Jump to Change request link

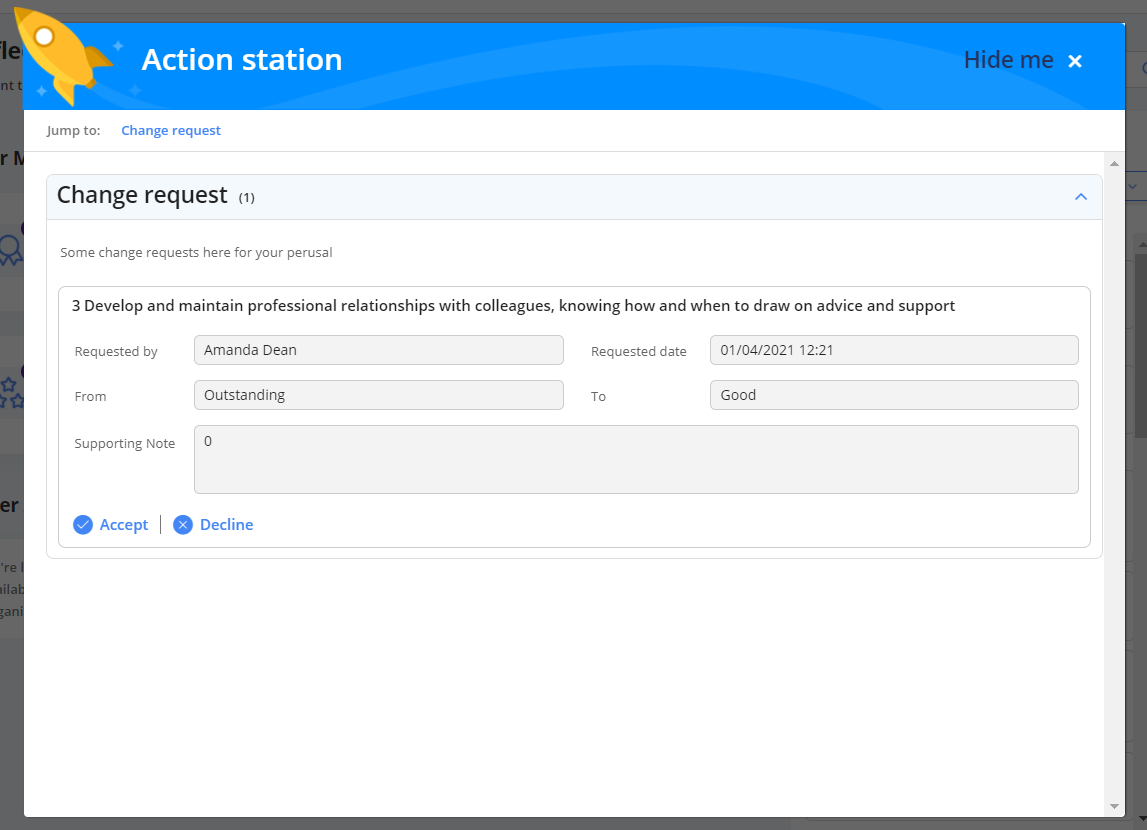pos(170,130)
